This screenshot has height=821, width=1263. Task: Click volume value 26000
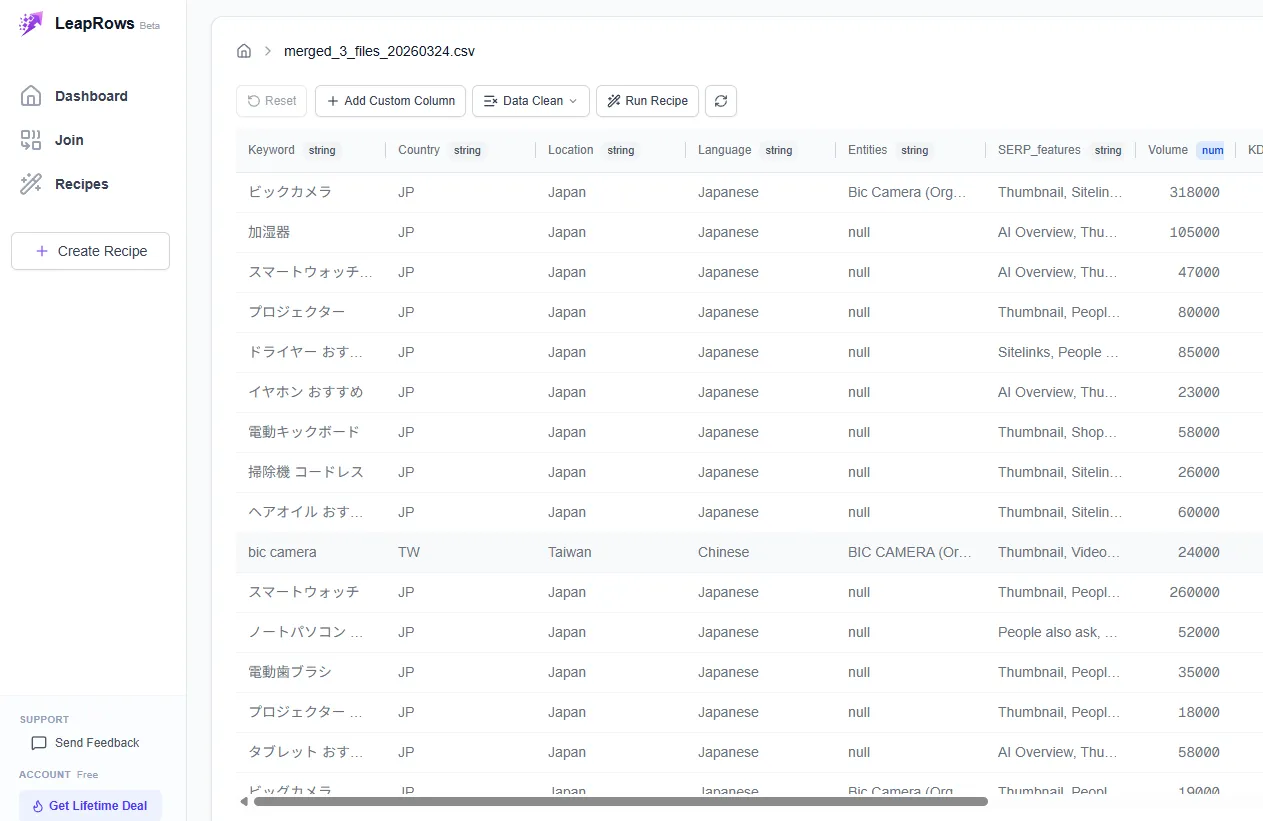pyautogui.click(x=1199, y=472)
